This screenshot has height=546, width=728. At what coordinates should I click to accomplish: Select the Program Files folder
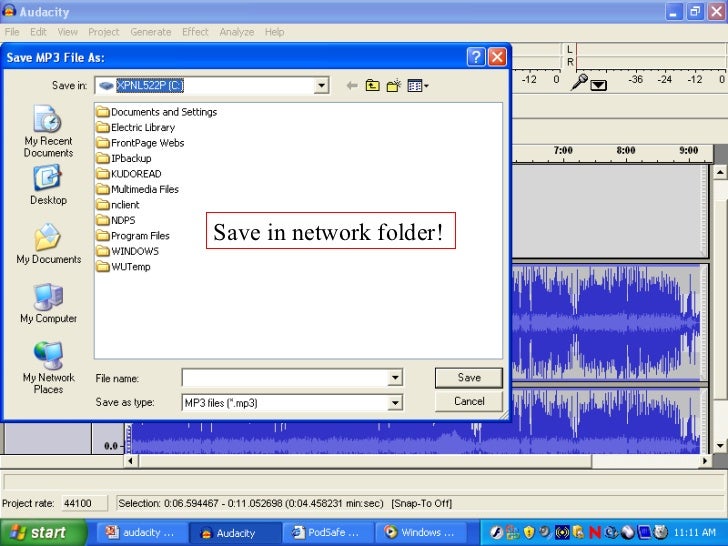pos(133,236)
